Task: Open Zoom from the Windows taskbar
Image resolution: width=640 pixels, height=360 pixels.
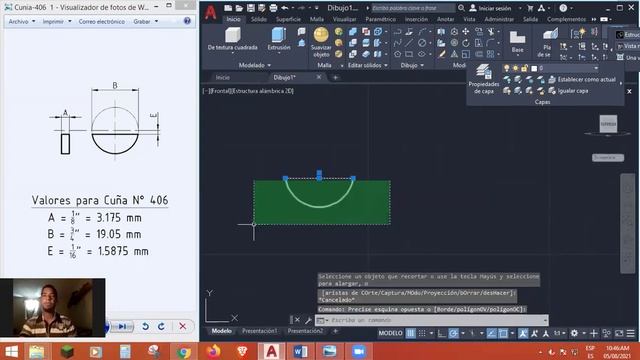Action: (x=359, y=351)
